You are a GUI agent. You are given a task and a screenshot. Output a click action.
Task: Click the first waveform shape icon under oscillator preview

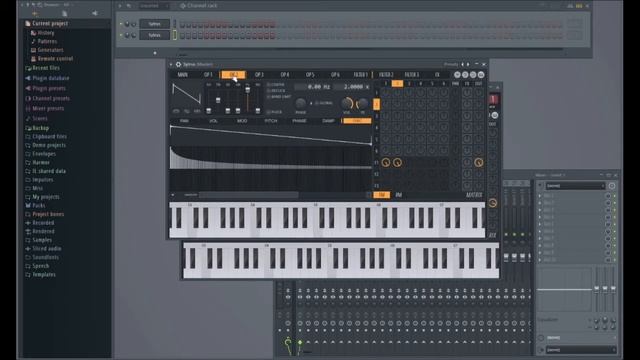coord(176,111)
